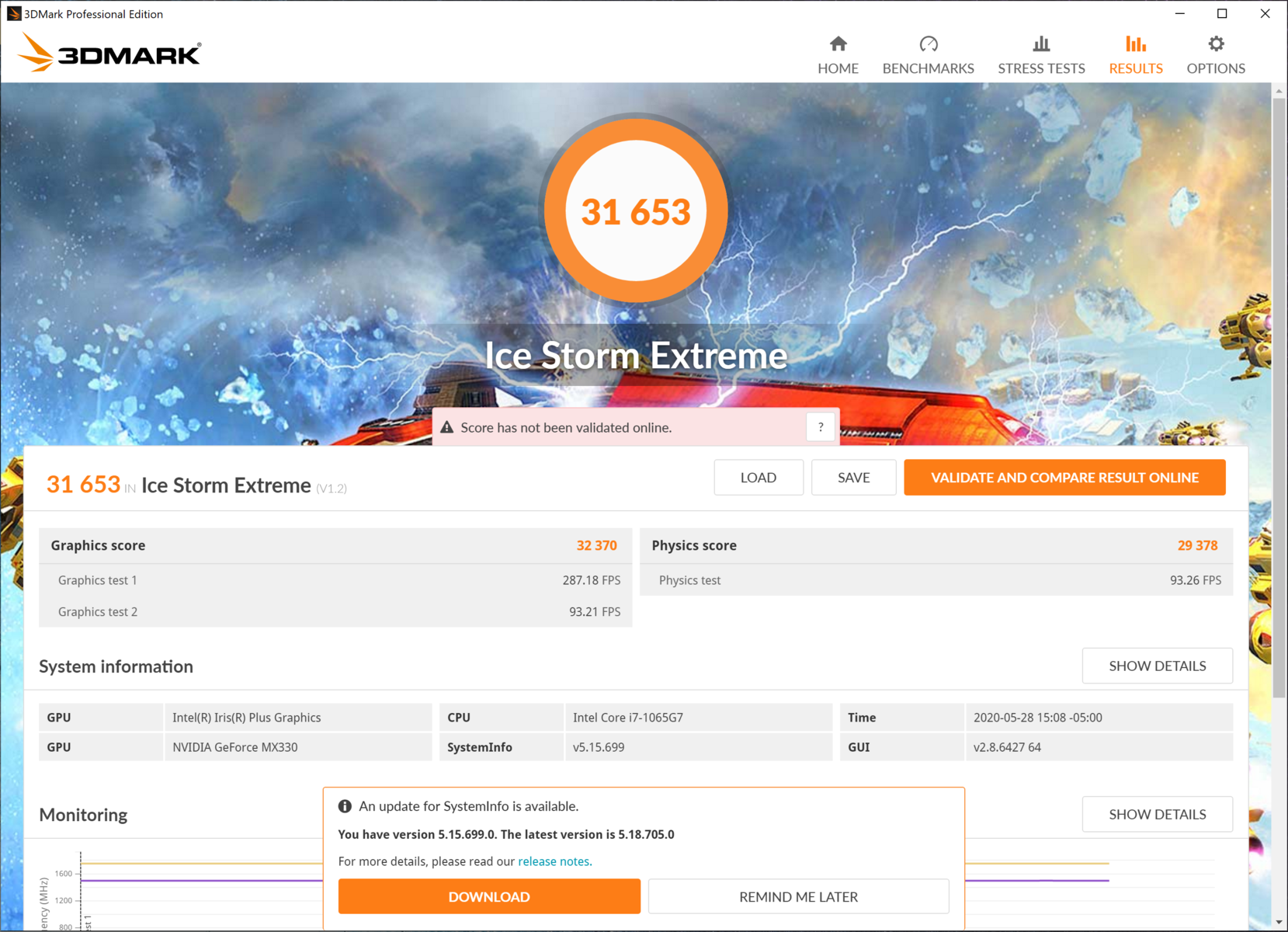Viewport: 1288px width, 932px height.
Task: Click the 3DMark title bar app icon
Action: pyautogui.click(x=13, y=13)
